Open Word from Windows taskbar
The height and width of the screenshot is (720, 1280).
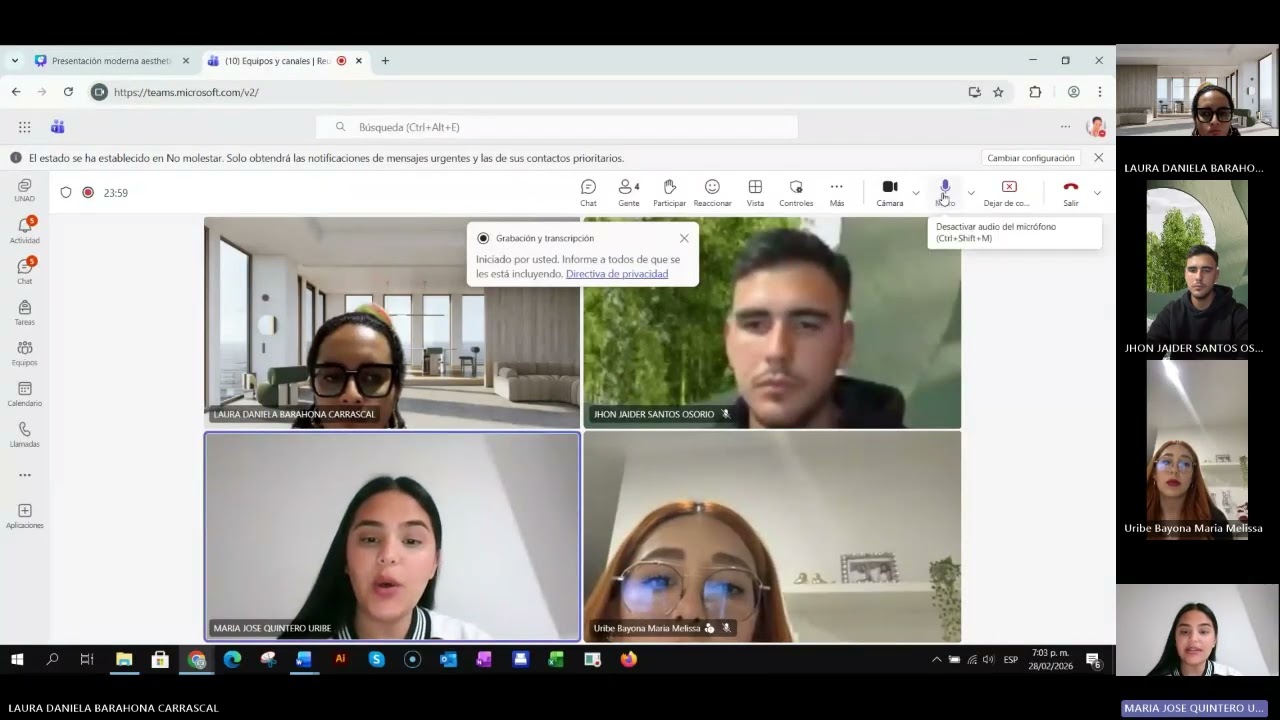(304, 660)
